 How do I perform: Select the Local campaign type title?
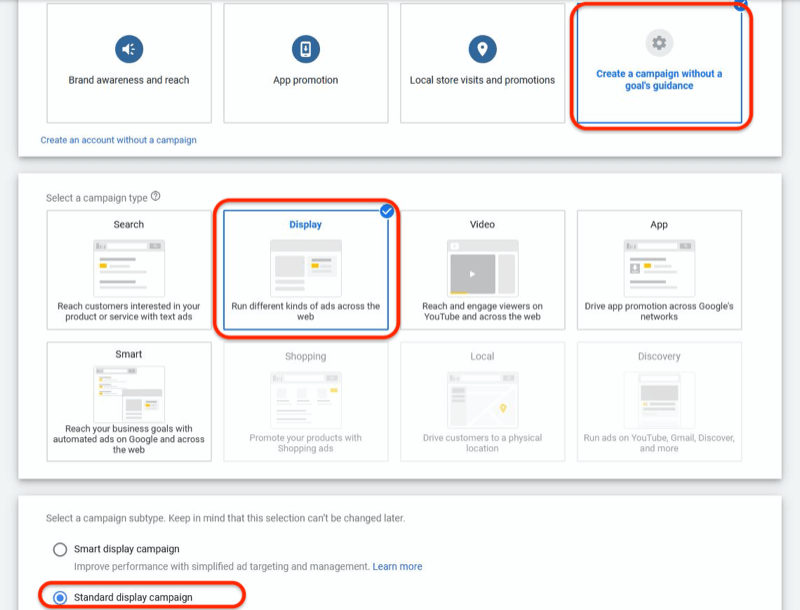click(x=482, y=356)
